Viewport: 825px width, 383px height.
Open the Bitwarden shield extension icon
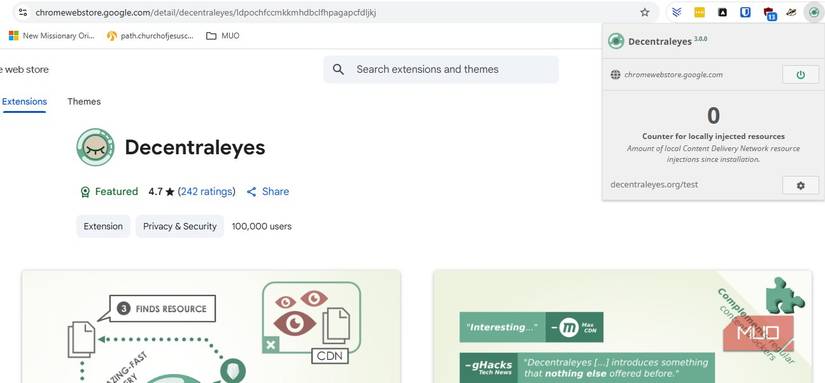coord(745,12)
